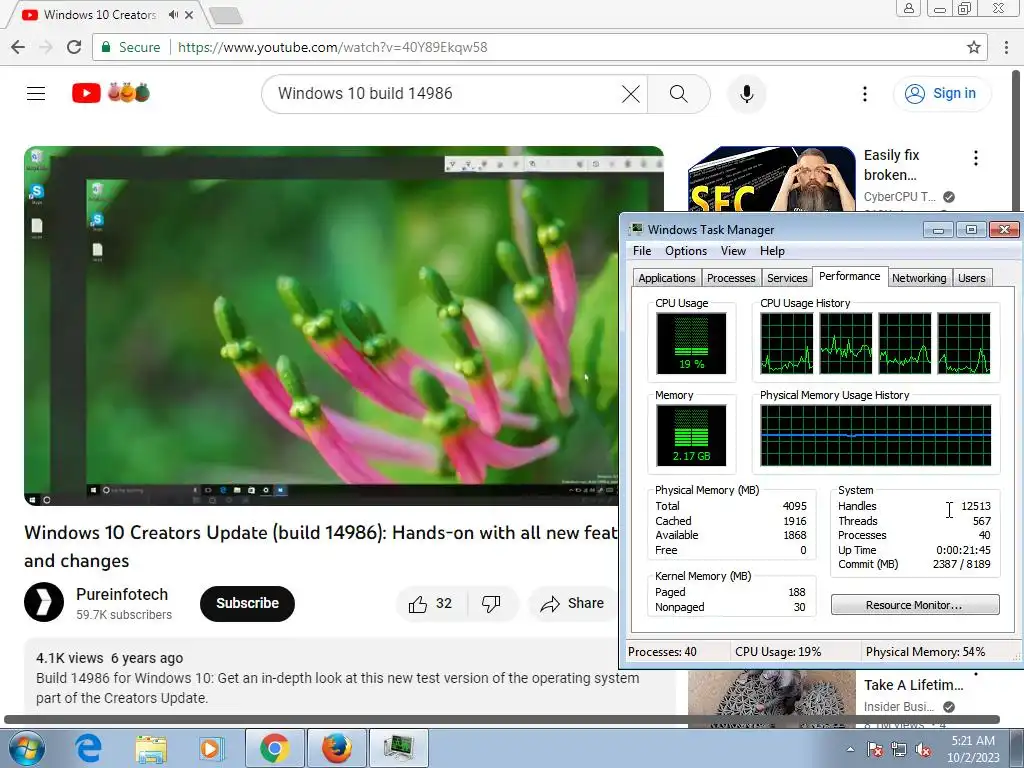The height and width of the screenshot is (768, 1024).
Task: Switch to Chrome on the taskbar
Action: 274,748
